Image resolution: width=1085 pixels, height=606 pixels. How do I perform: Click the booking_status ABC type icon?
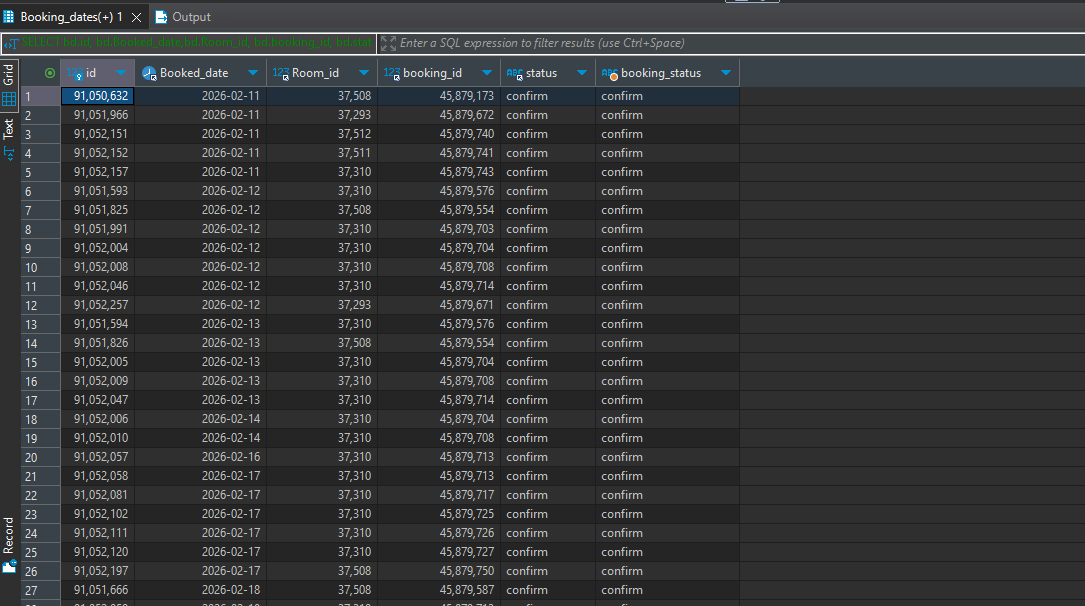pyautogui.click(x=610, y=73)
